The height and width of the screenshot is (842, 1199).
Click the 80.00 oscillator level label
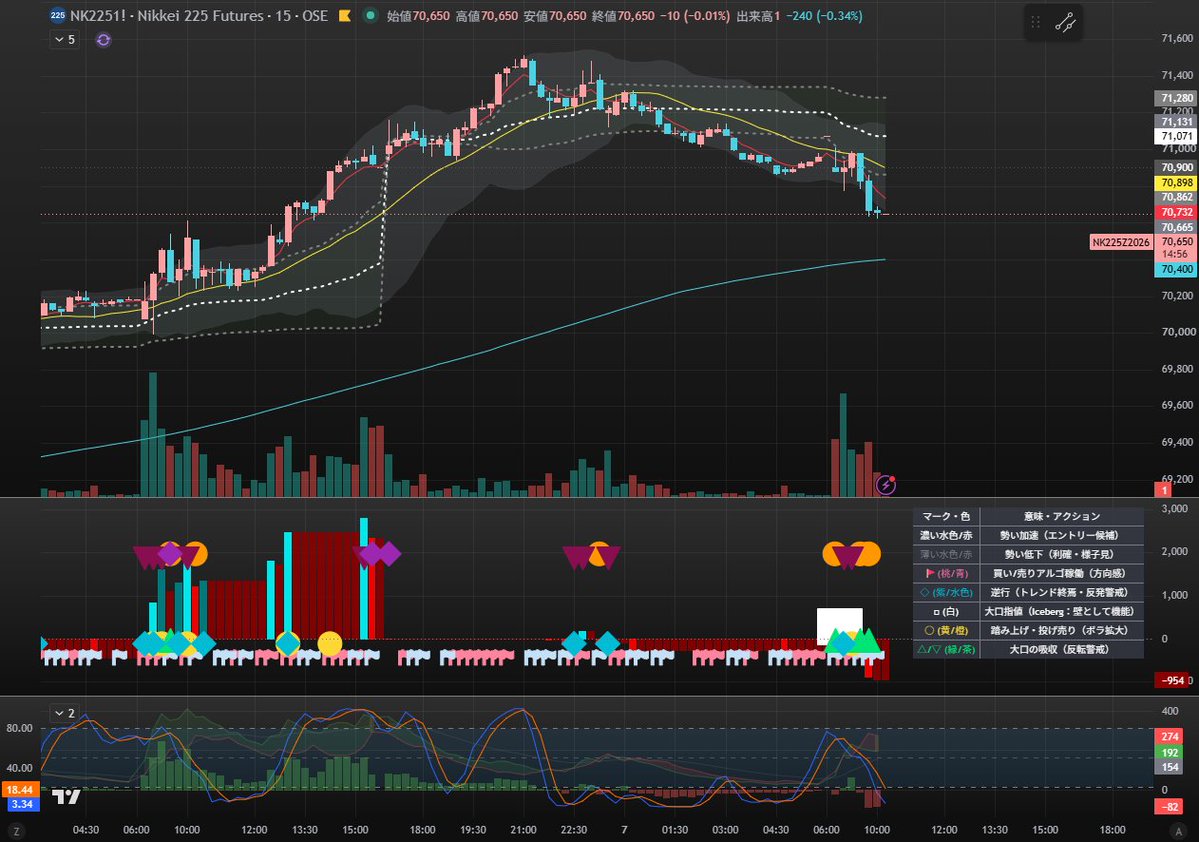click(x=20, y=728)
